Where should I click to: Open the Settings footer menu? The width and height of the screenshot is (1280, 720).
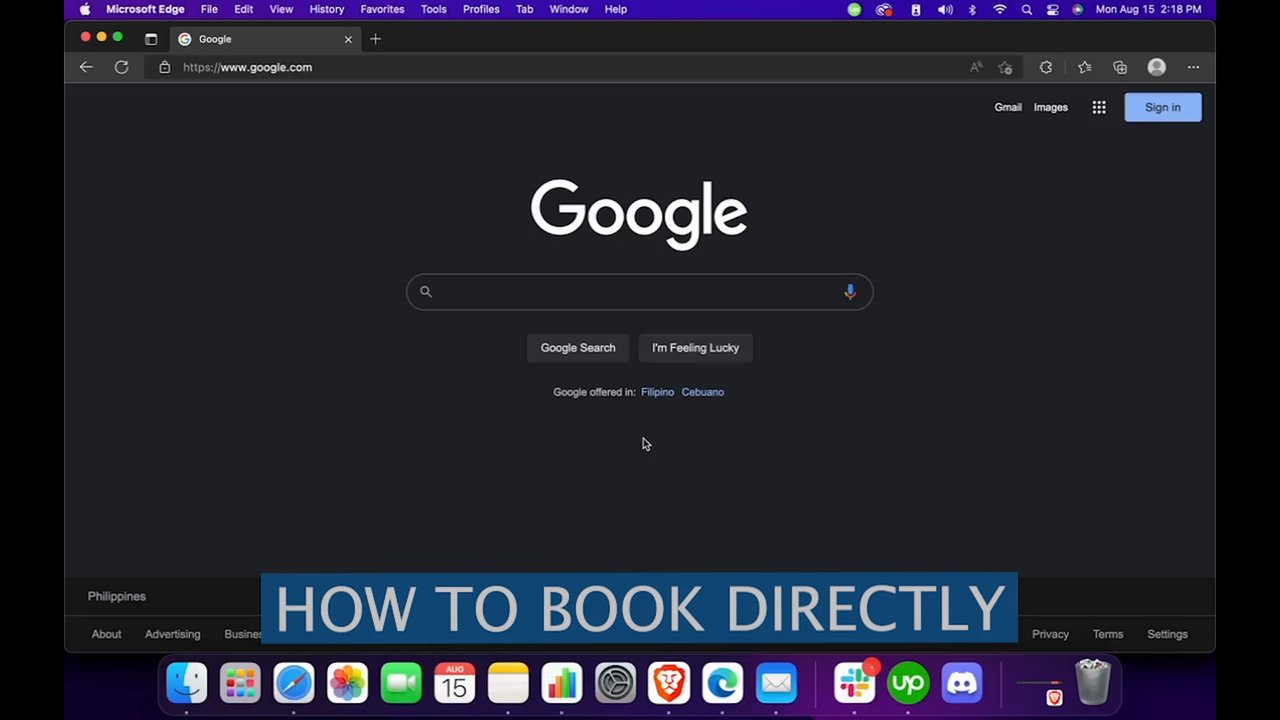[1167, 634]
